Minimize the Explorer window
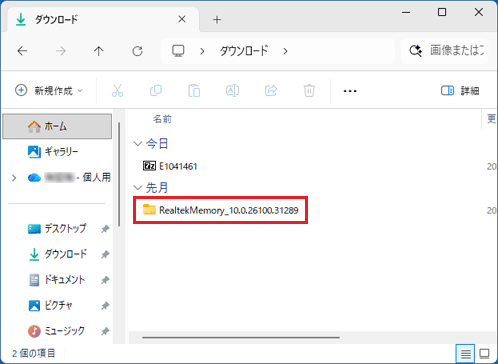This screenshot has width=498, height=364. [x=406, y=12]
